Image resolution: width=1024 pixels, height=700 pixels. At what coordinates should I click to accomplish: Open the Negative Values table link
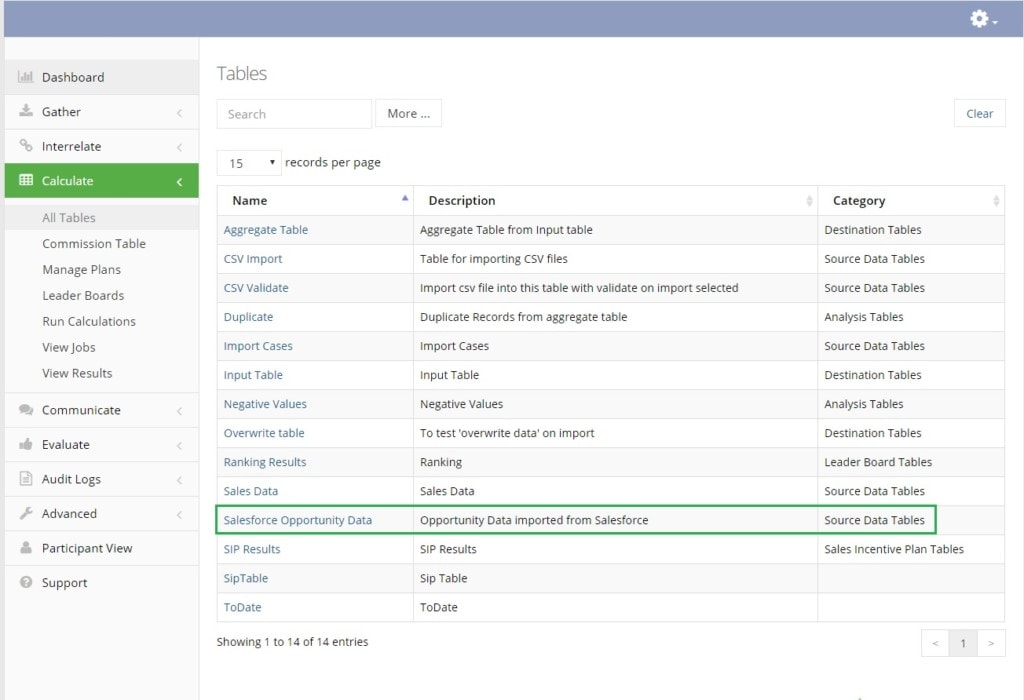[x=265, y=404]
